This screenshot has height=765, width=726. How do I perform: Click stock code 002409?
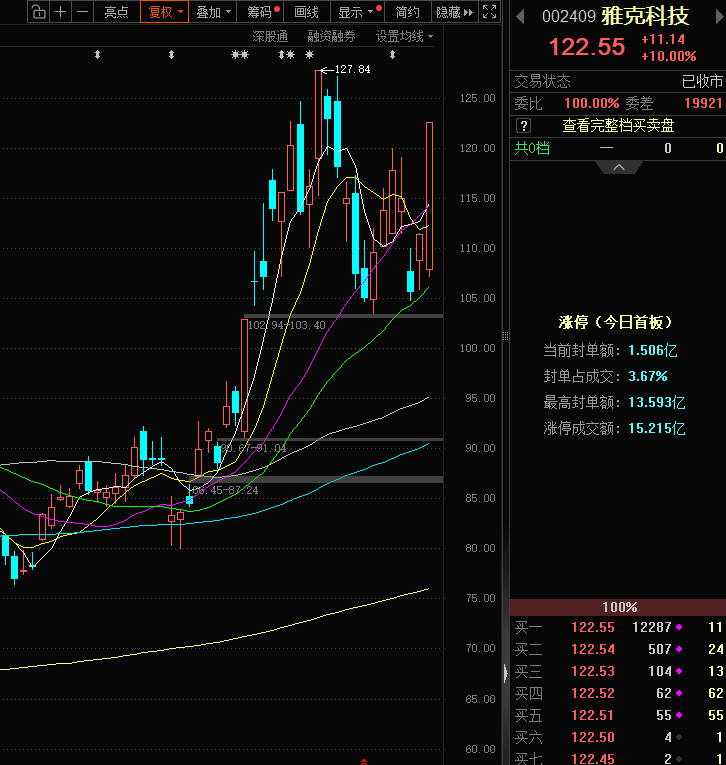pos(569,17)
